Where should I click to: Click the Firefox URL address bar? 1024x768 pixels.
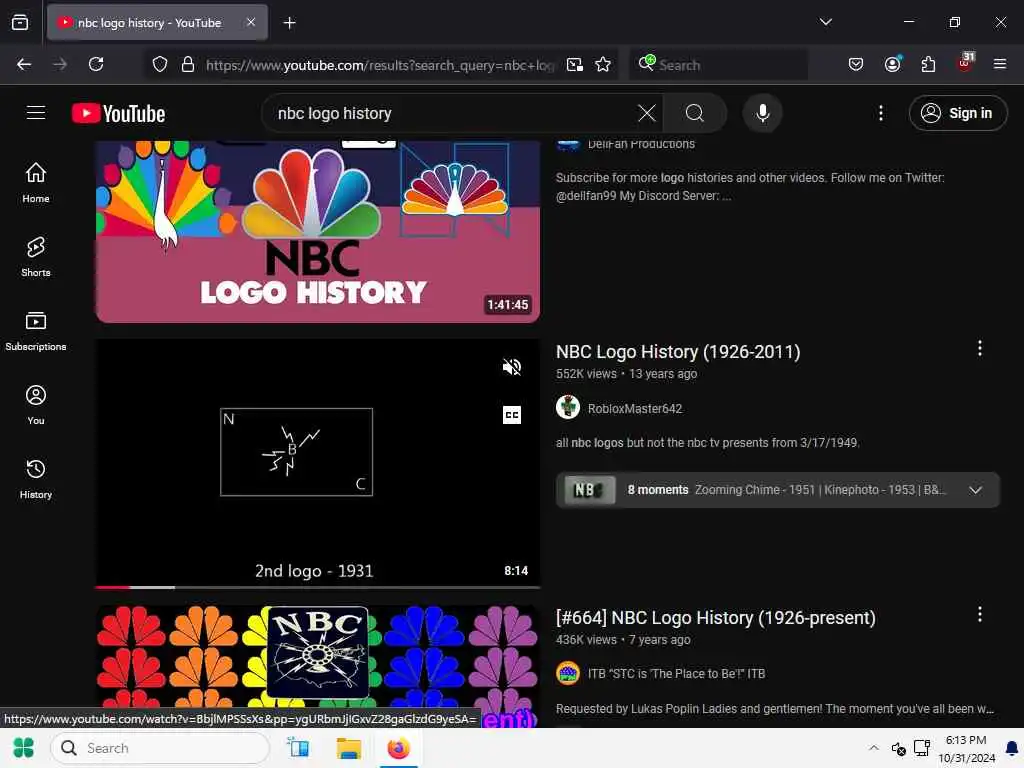(x=380, y=65)
